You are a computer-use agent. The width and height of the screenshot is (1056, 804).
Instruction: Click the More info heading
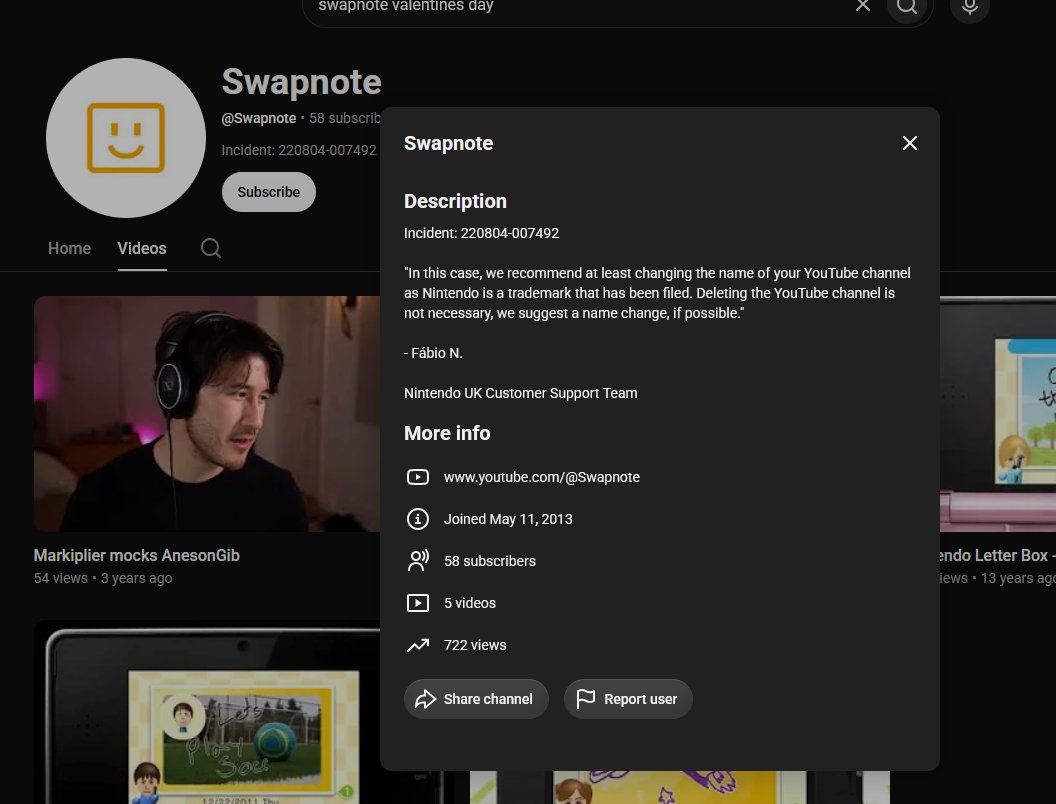(447, 433)
